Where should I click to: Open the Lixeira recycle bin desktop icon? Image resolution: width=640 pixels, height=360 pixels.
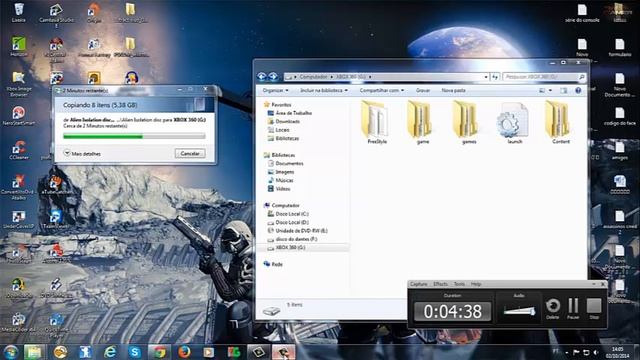point(19,12)
